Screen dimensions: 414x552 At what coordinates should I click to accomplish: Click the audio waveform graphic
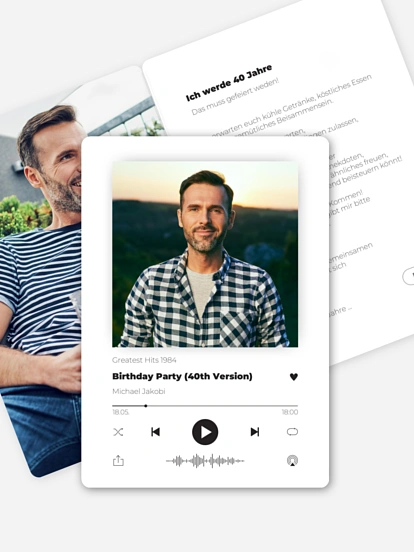[x=205, y=461]
